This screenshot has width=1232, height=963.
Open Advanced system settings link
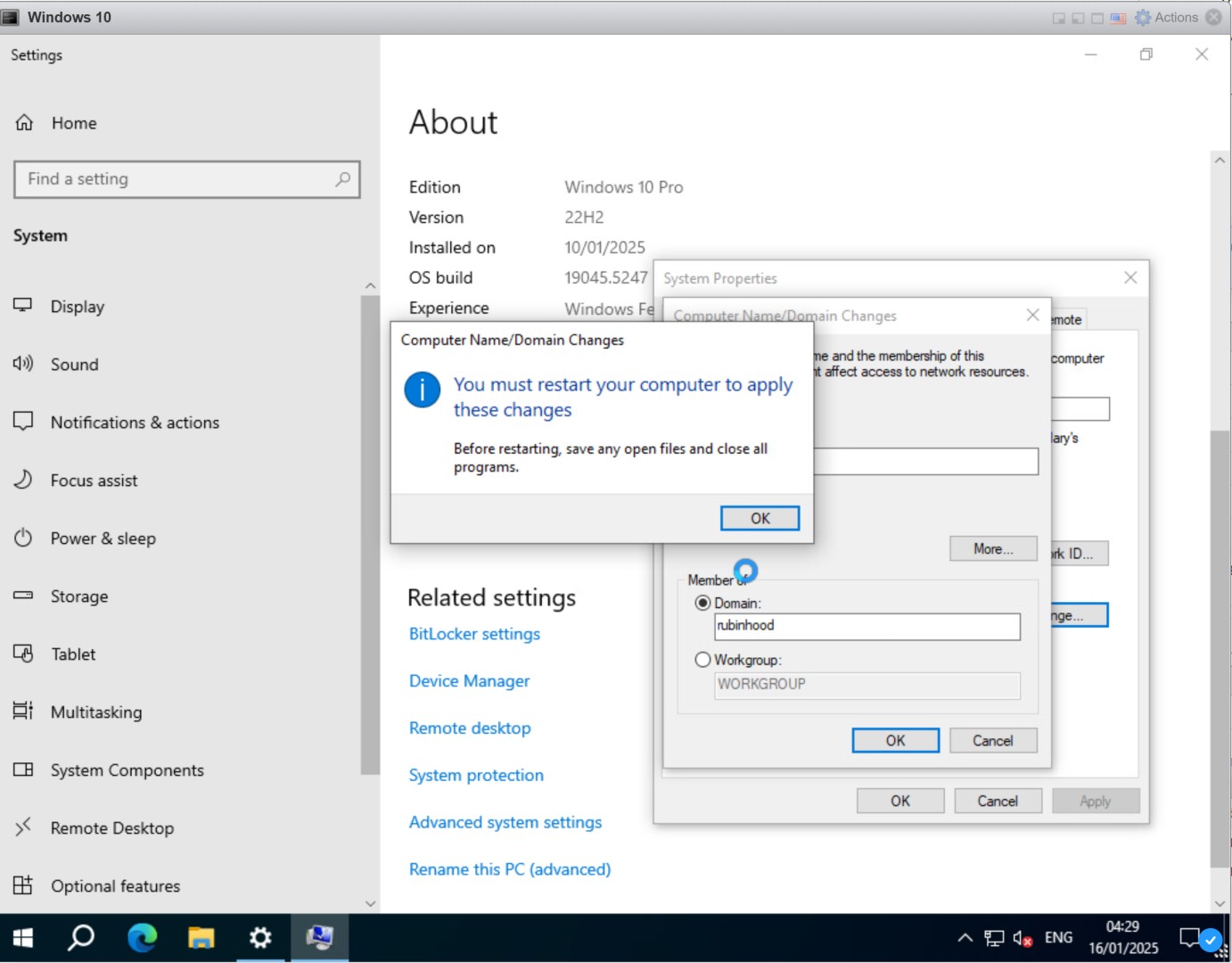click(x=505, y=823)
